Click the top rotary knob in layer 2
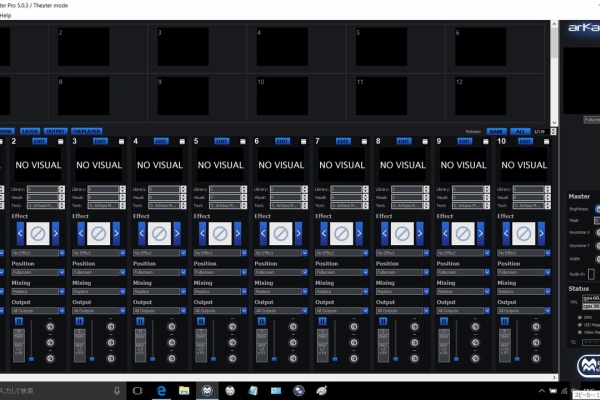600x400 pixels. (x=50, y=327)
